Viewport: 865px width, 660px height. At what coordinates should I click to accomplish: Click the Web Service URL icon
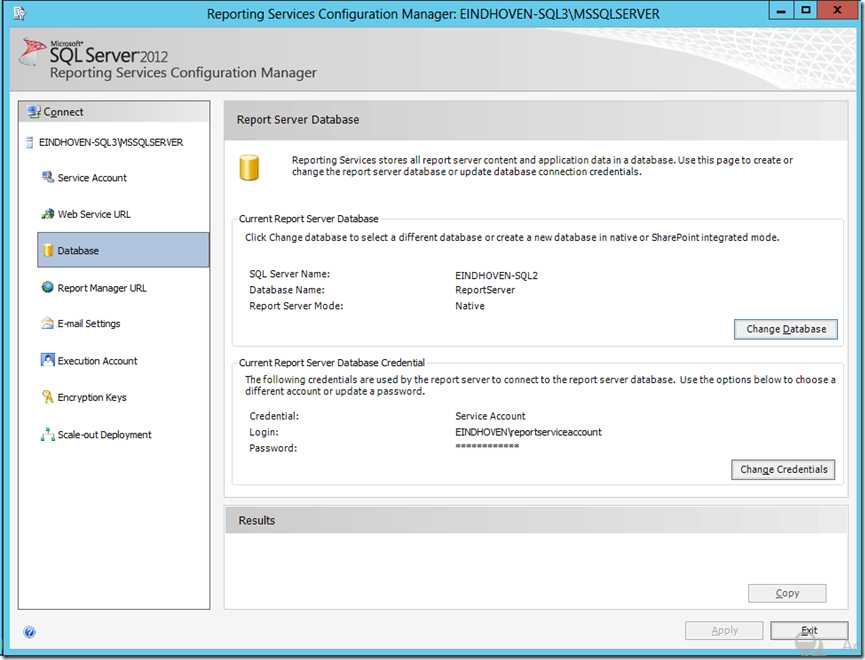click(x=47, y=214)
